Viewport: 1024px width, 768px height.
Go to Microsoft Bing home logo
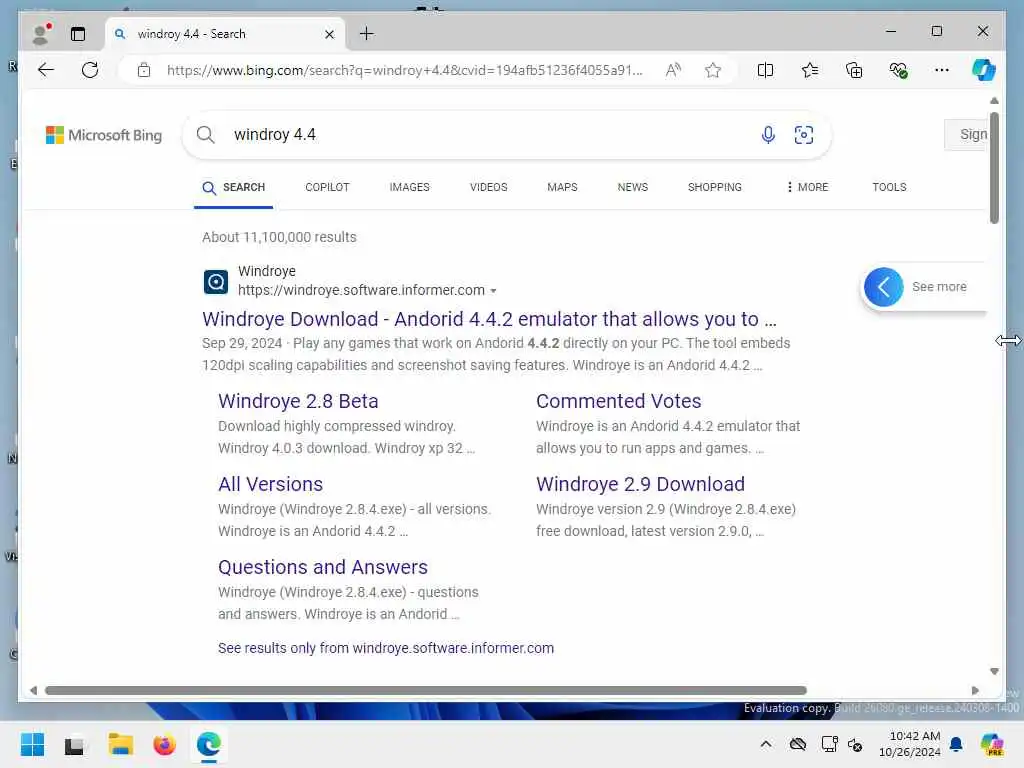(104, 135)
